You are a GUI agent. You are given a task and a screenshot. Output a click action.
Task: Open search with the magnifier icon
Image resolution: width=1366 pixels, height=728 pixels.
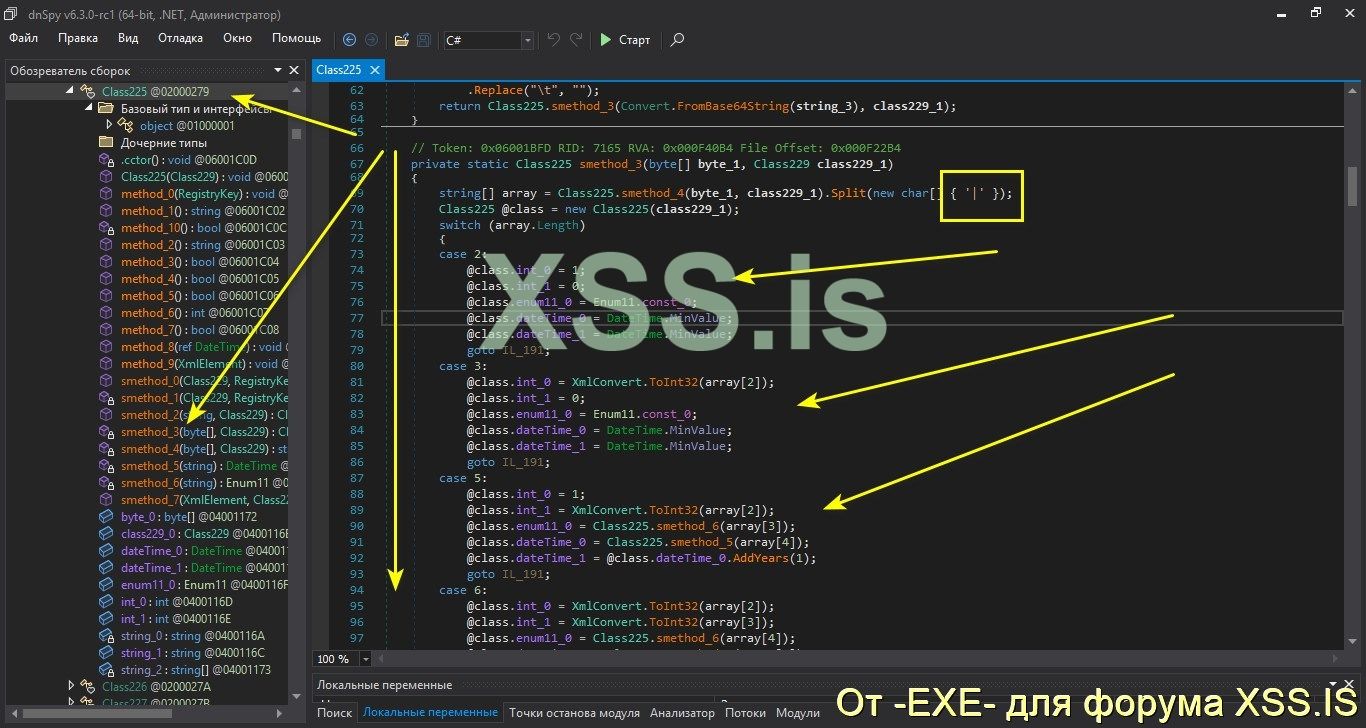[678, 40]
